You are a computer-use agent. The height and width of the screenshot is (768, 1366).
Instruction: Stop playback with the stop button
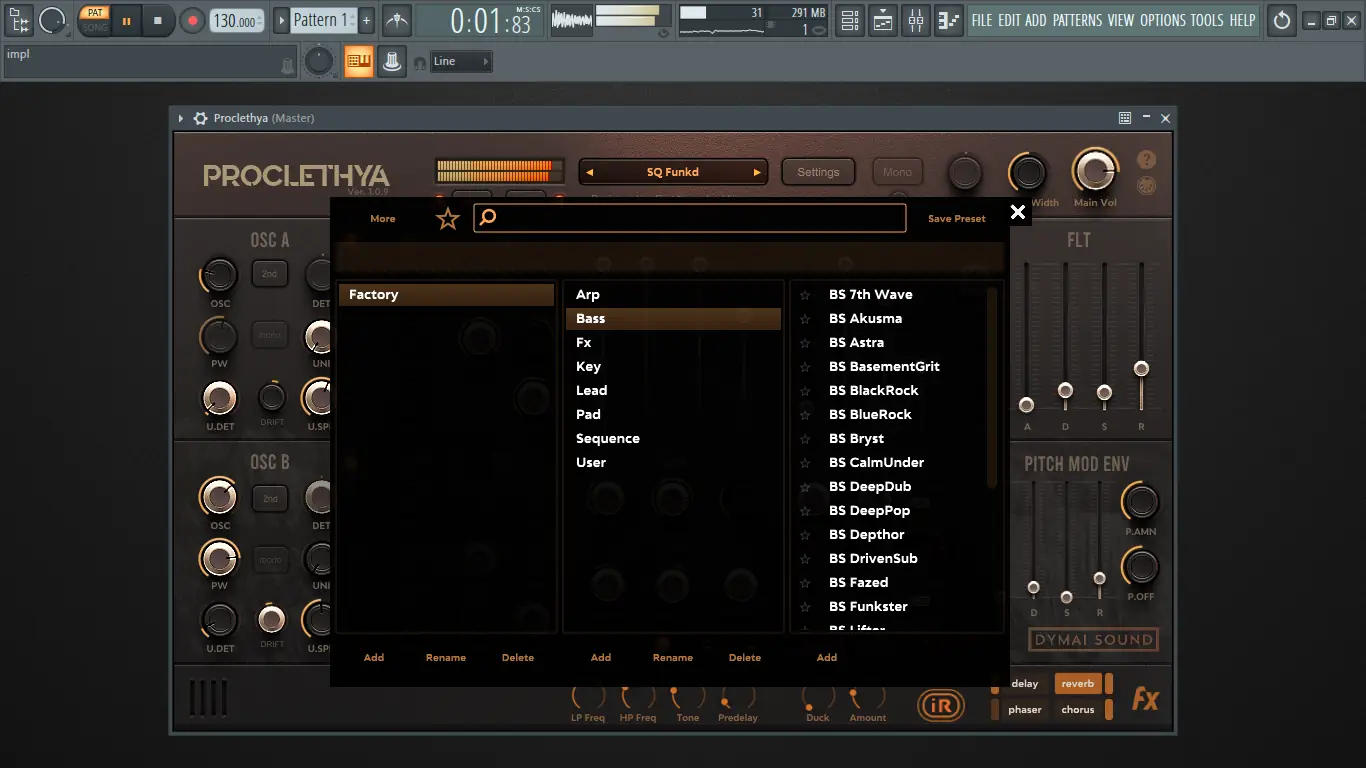[158, 20]
